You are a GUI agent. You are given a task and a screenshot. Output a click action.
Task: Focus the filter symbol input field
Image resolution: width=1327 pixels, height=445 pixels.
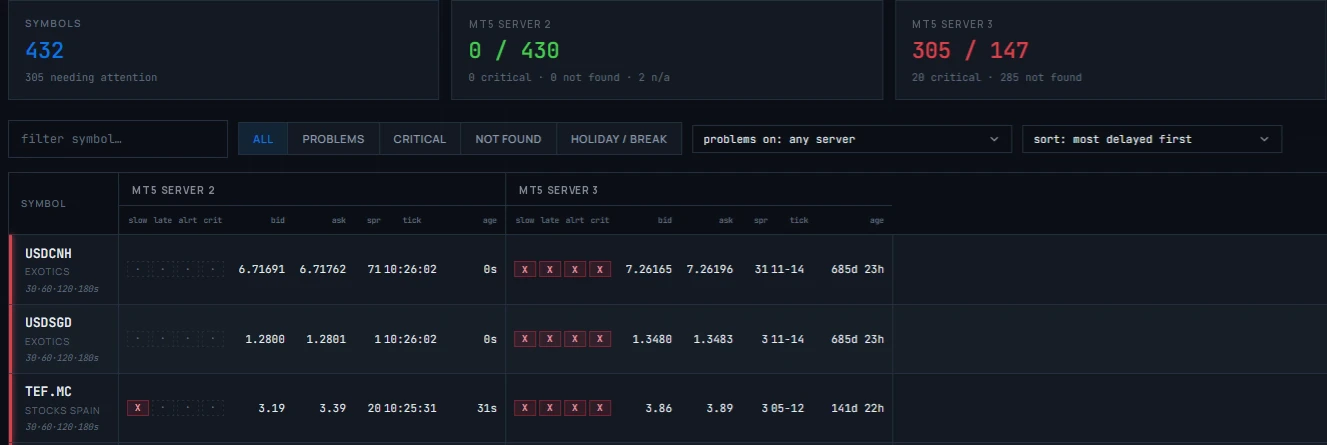click(x=118, y=139)
